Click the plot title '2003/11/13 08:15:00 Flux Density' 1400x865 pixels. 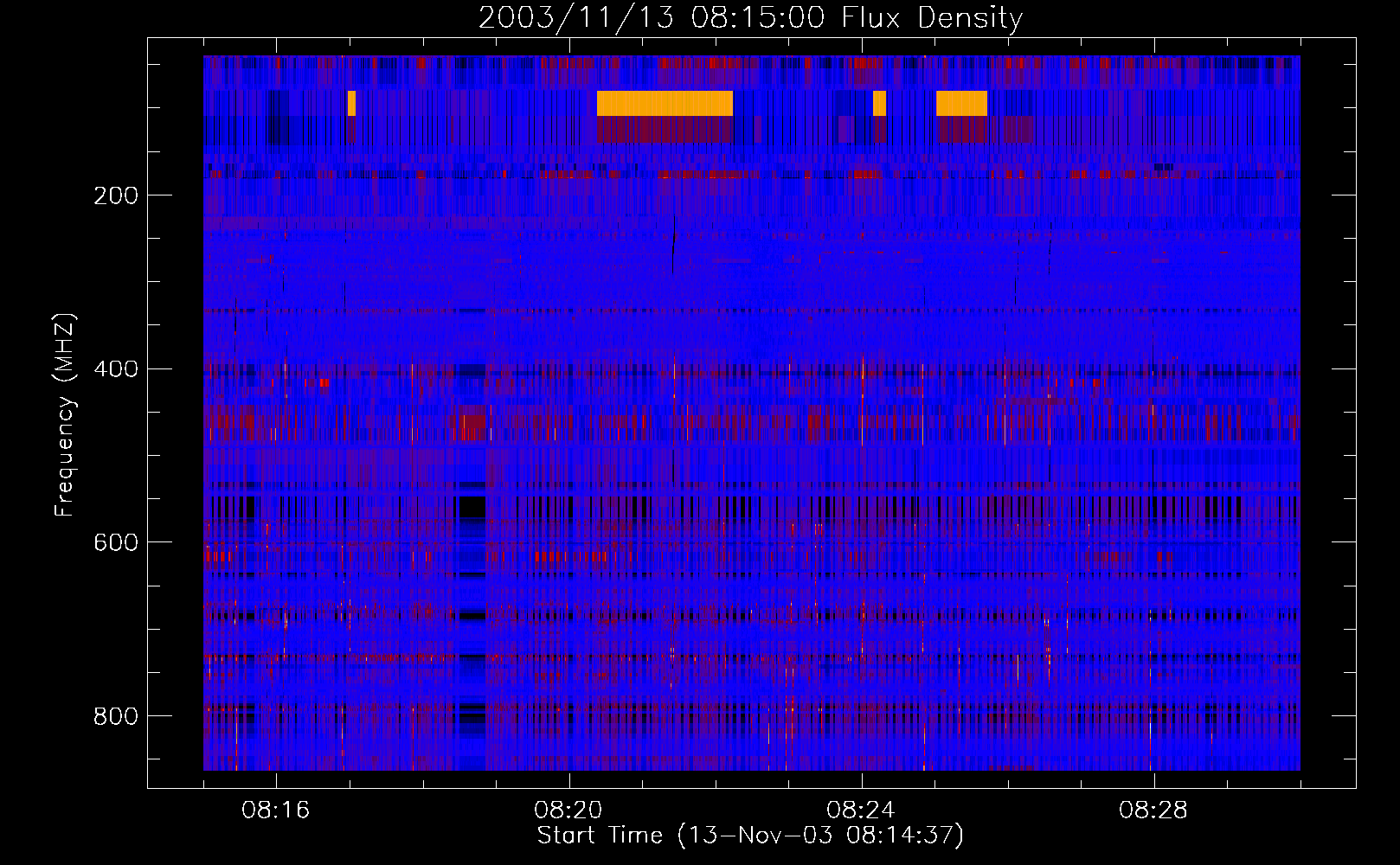tap(750, 18)
